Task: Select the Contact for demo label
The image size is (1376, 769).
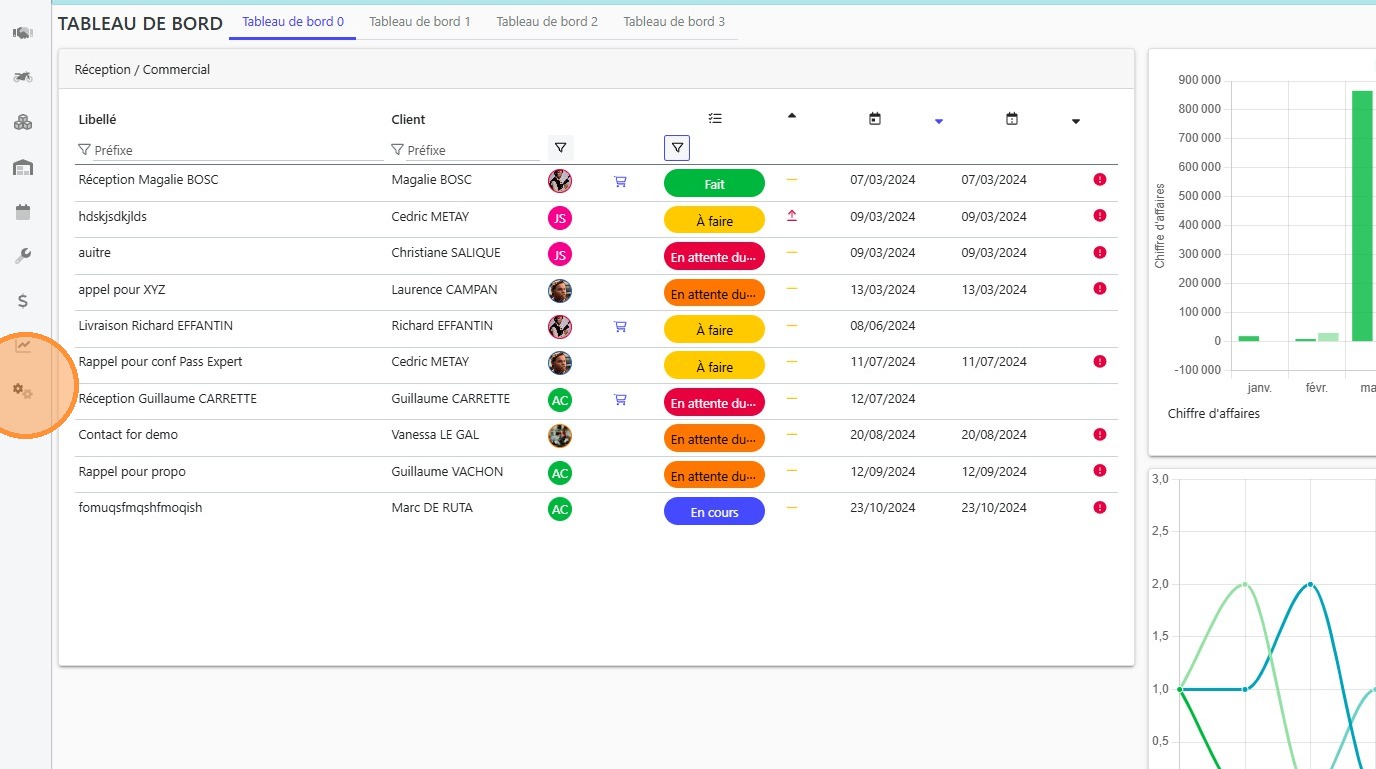Action: 128,434
